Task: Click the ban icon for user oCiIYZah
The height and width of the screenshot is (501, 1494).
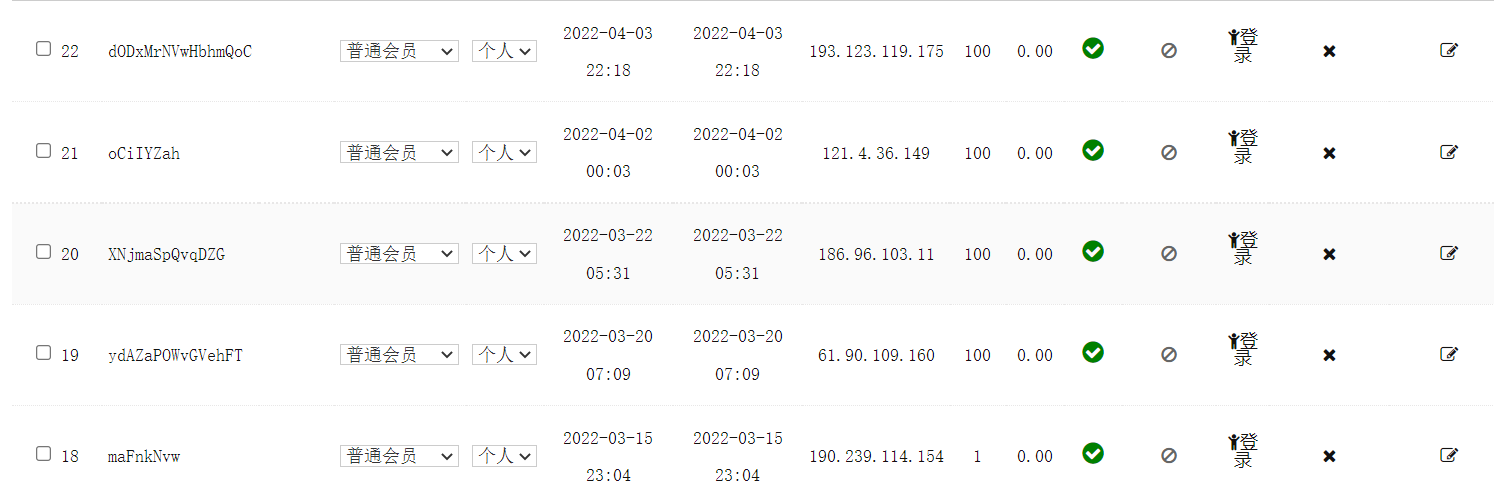Action: (x=1169, y=153)
